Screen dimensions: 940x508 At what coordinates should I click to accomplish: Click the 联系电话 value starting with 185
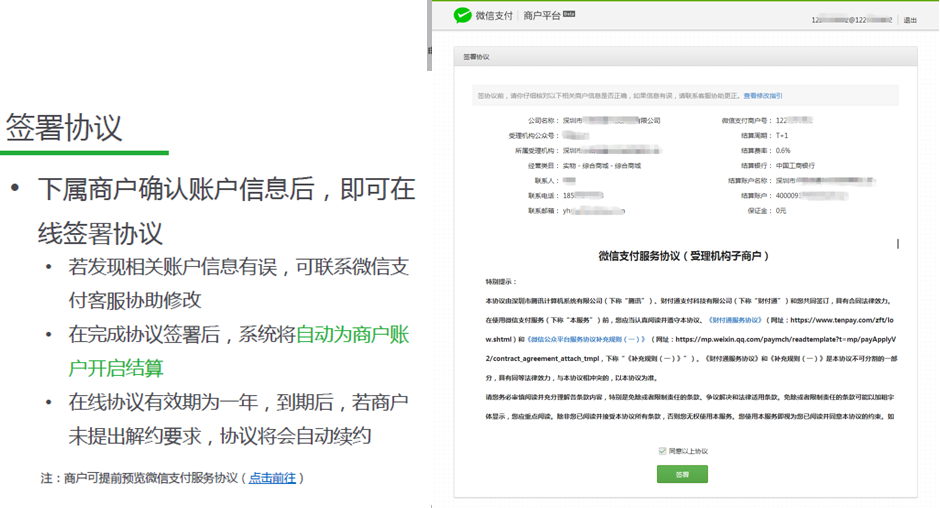[583, 196]
